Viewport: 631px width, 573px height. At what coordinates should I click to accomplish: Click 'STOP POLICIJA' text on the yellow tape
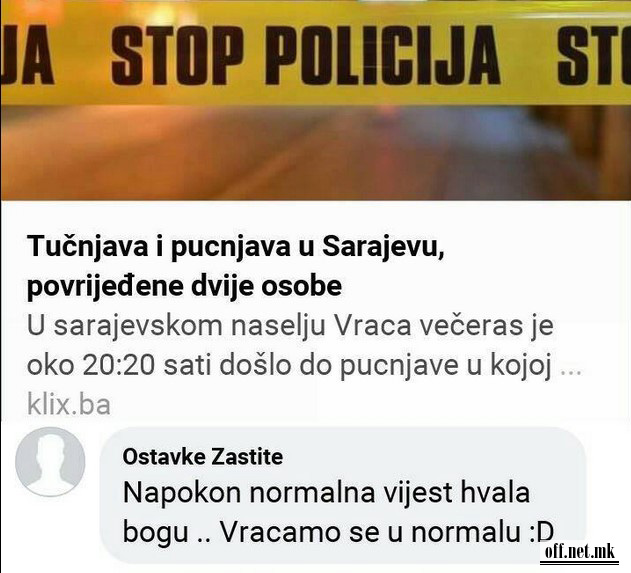(306, 55)
